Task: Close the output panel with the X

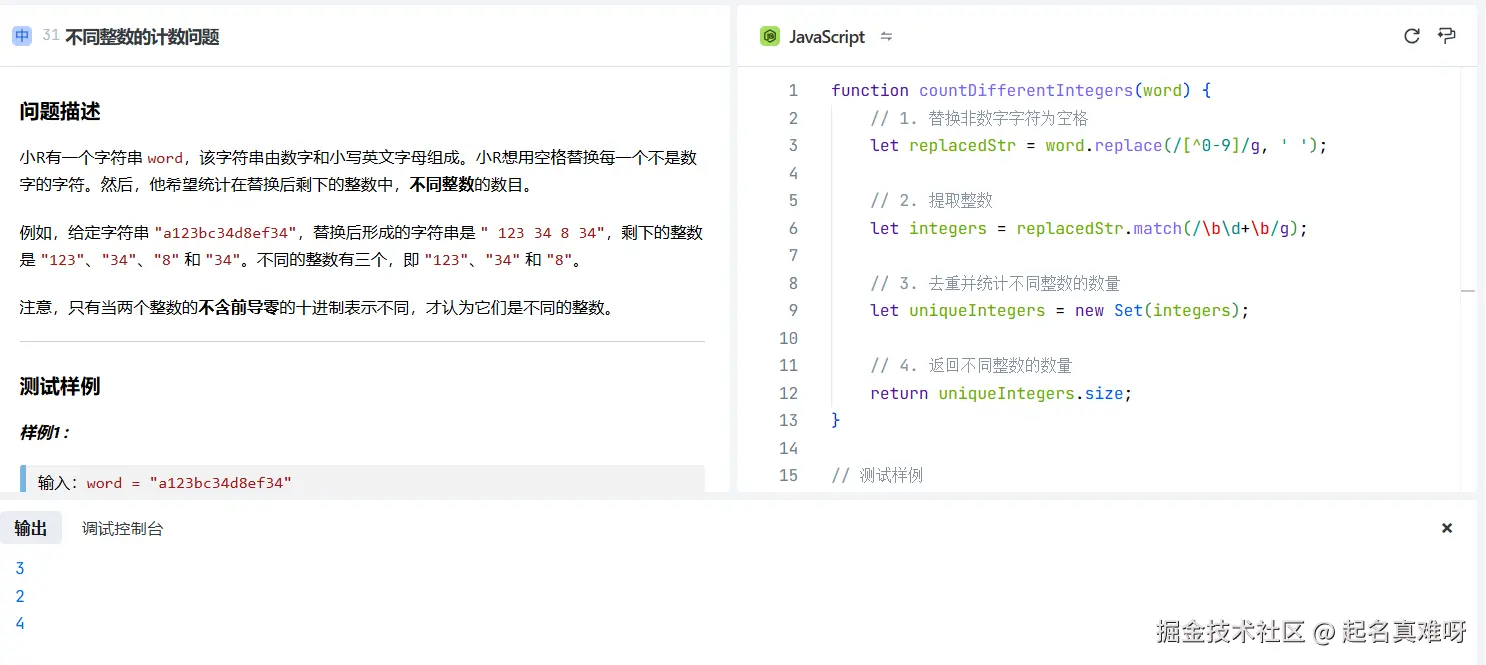Action: coord(1446,527)
